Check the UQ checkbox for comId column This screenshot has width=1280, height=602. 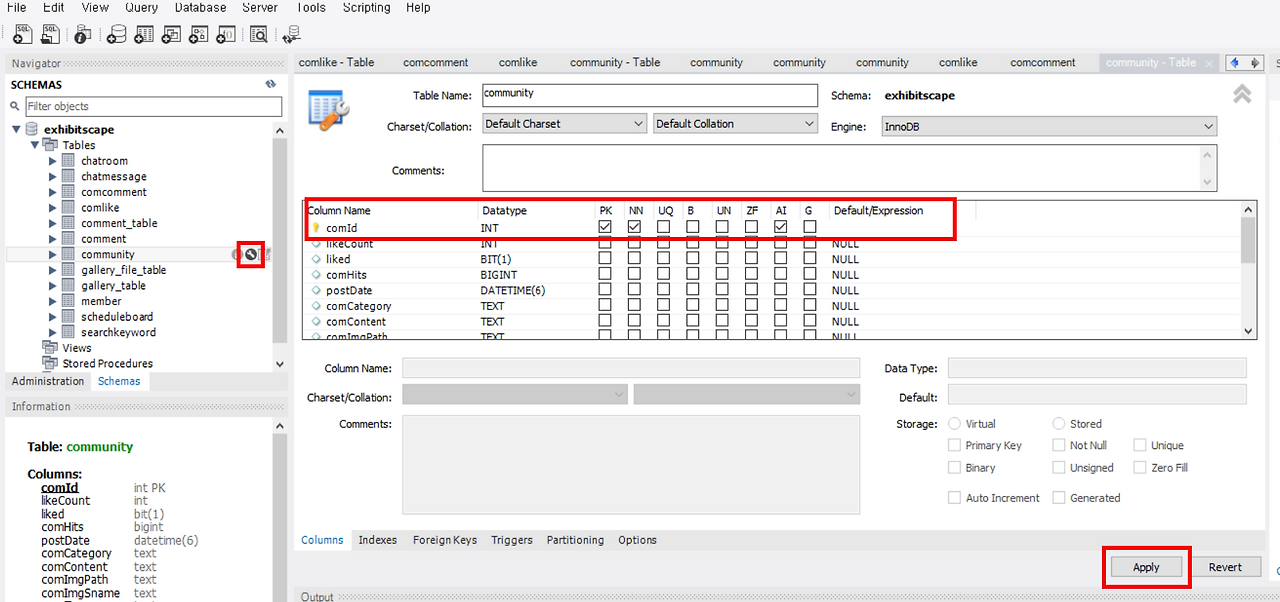click(x=665, y=227)
